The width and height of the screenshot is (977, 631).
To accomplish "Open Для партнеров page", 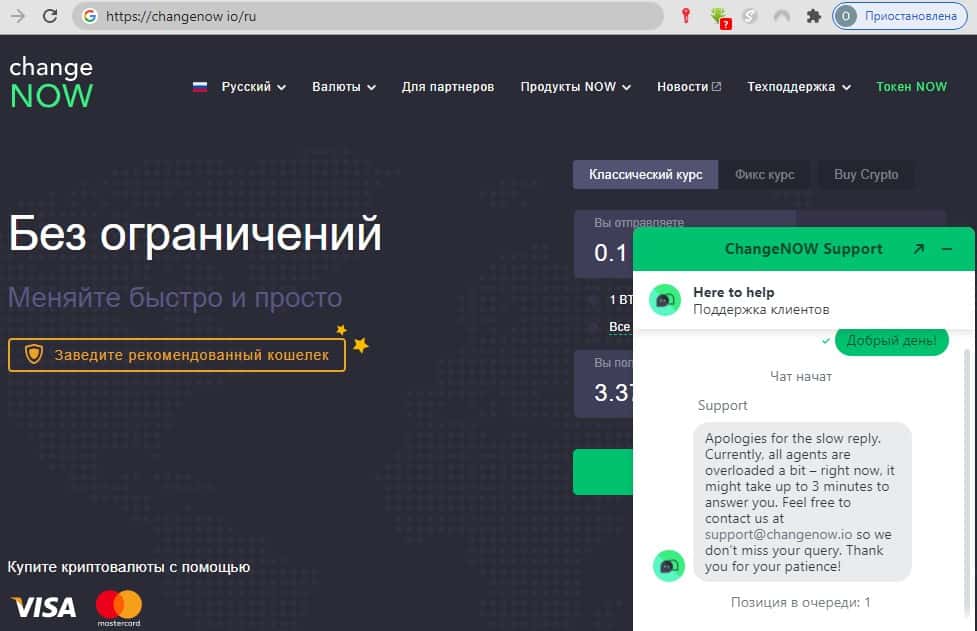I will 448,87.
